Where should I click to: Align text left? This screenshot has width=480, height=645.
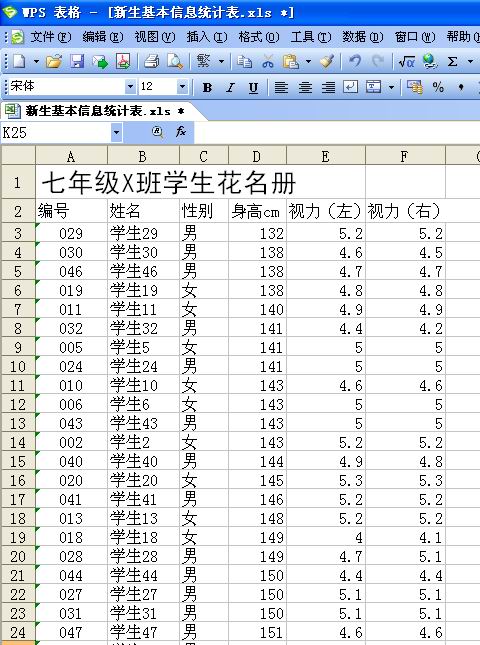pyautogui.click(x=281, y=87)
